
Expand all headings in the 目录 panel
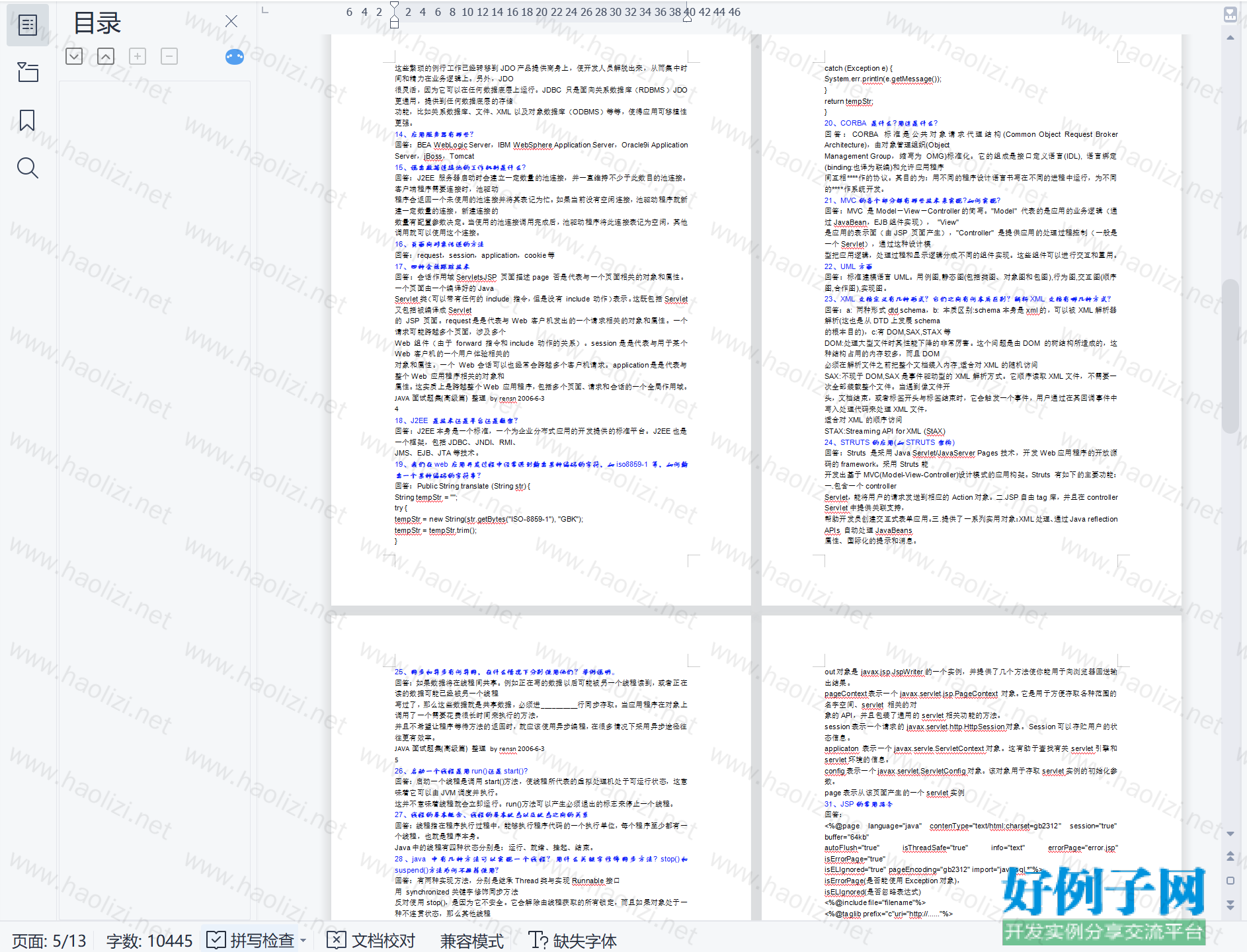(74, 57)
